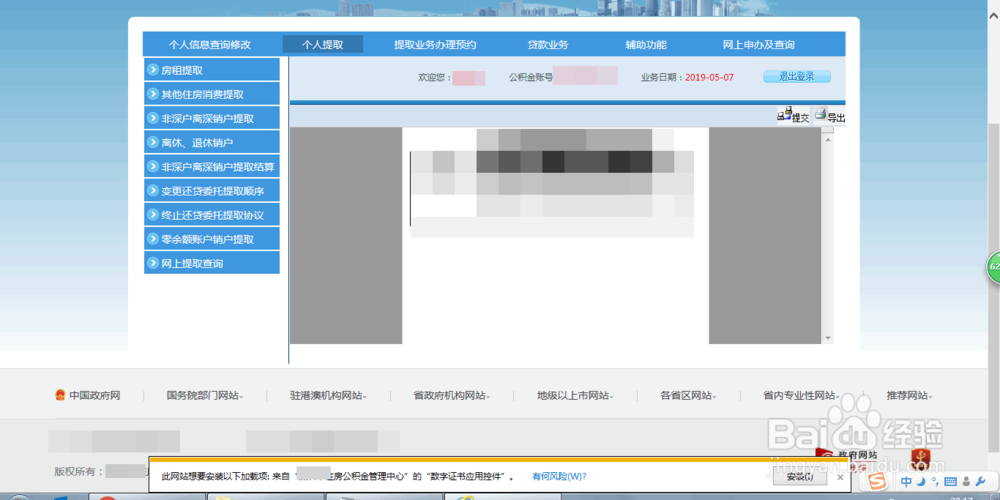Click the green 62 floating ball
The image size is (1000, 500).
point(994,266)
